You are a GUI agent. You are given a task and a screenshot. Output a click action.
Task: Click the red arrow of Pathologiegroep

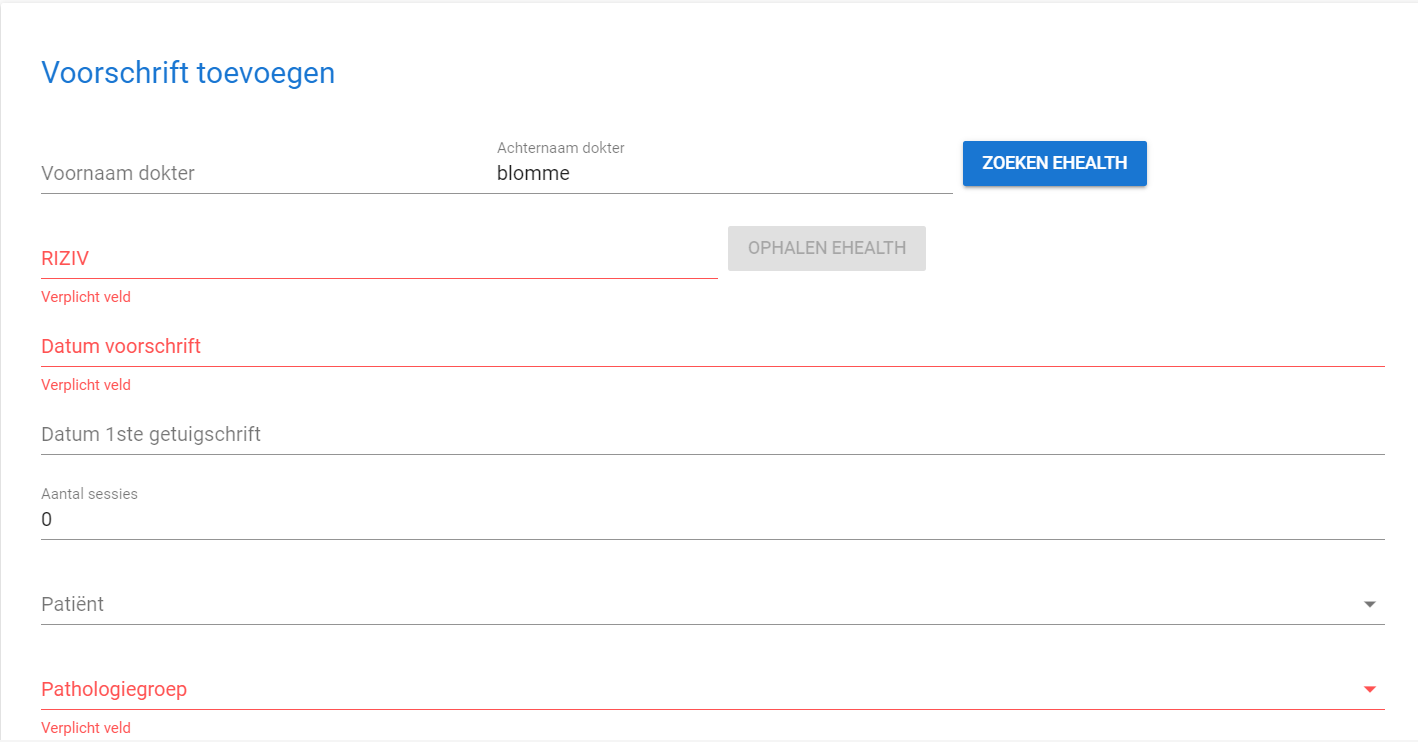coord(1370,689)
